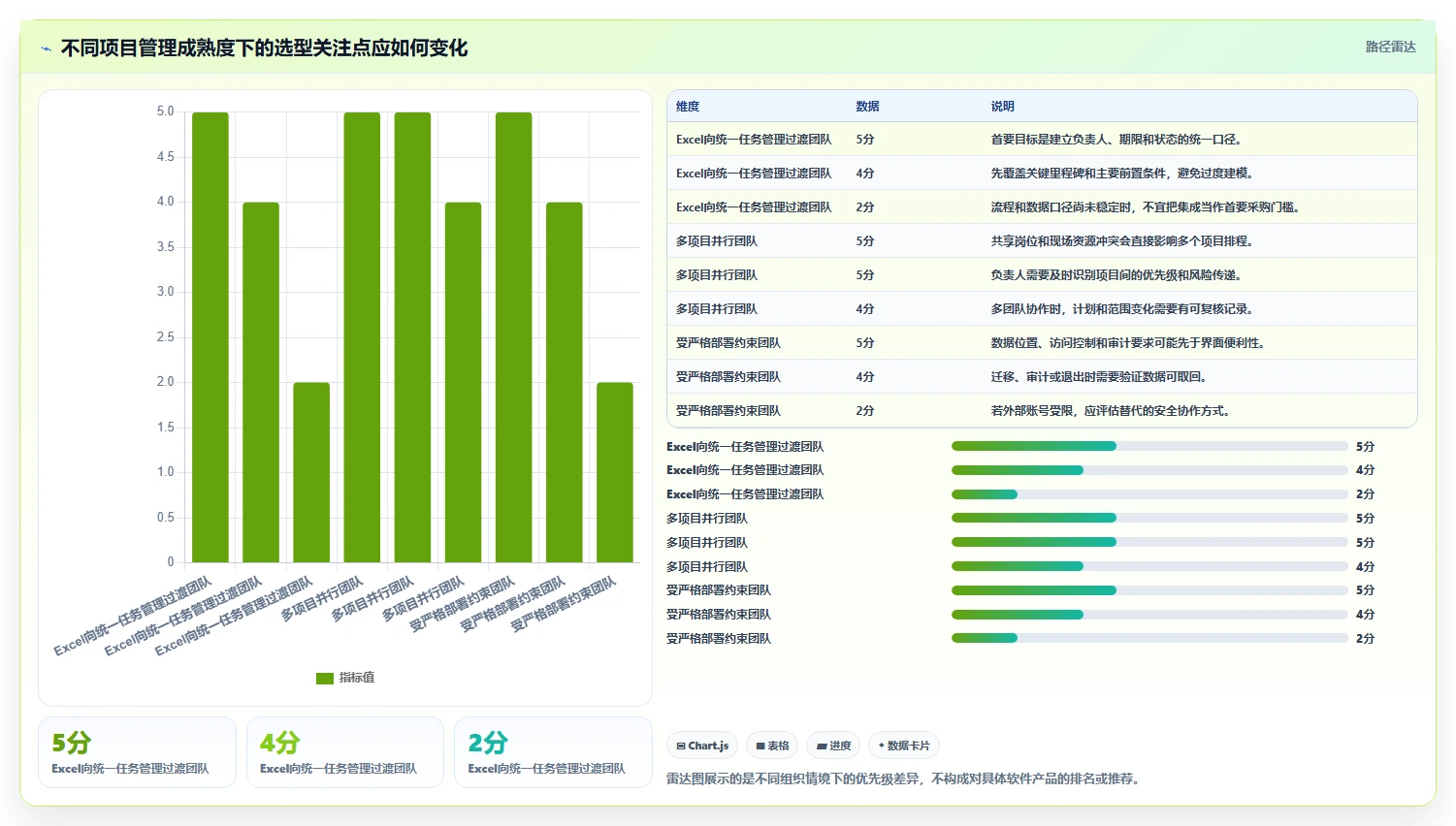This screenshot has height=826, width=1456.
Task: Select the row 共享岗位和现场资源冲突会直接影响多个项目排程
Action: 1042,241
